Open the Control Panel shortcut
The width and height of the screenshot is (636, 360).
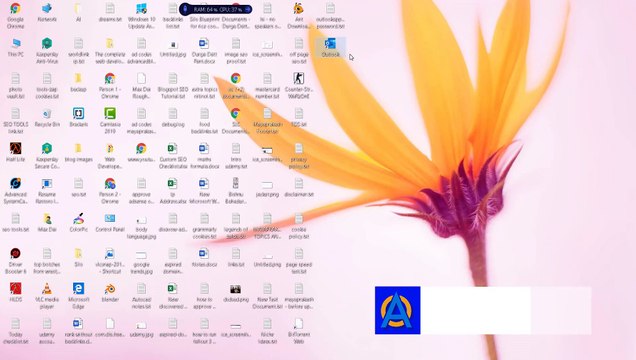[x=110, y=222]
